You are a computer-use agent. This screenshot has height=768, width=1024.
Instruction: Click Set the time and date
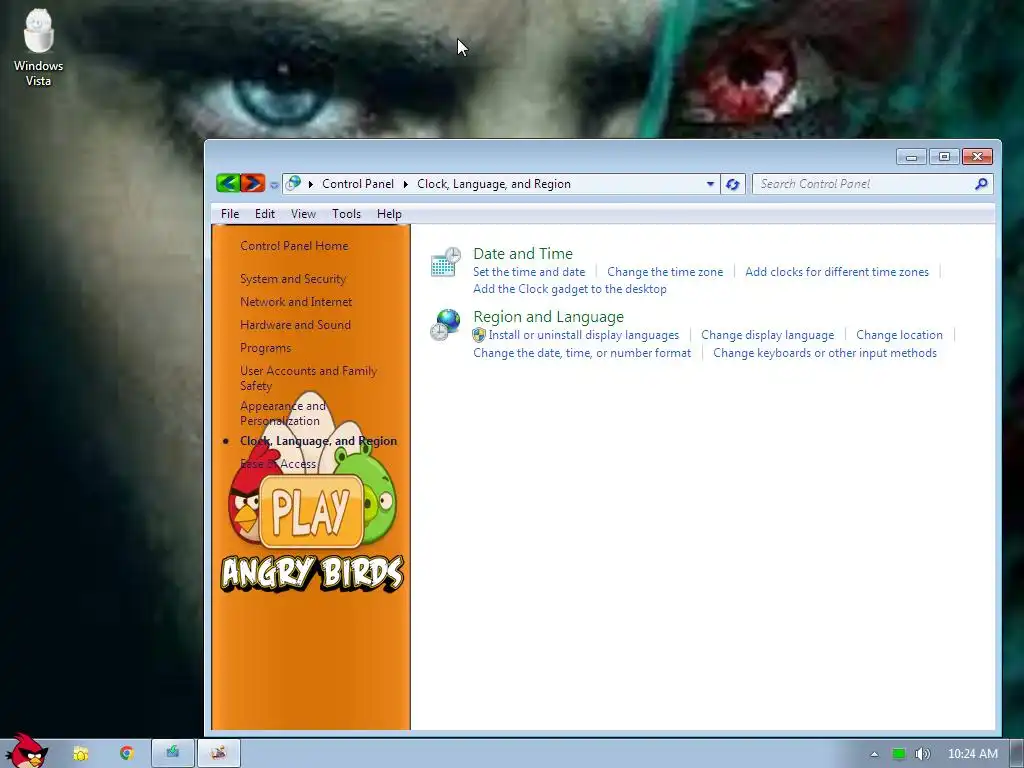tap(529, 272)
